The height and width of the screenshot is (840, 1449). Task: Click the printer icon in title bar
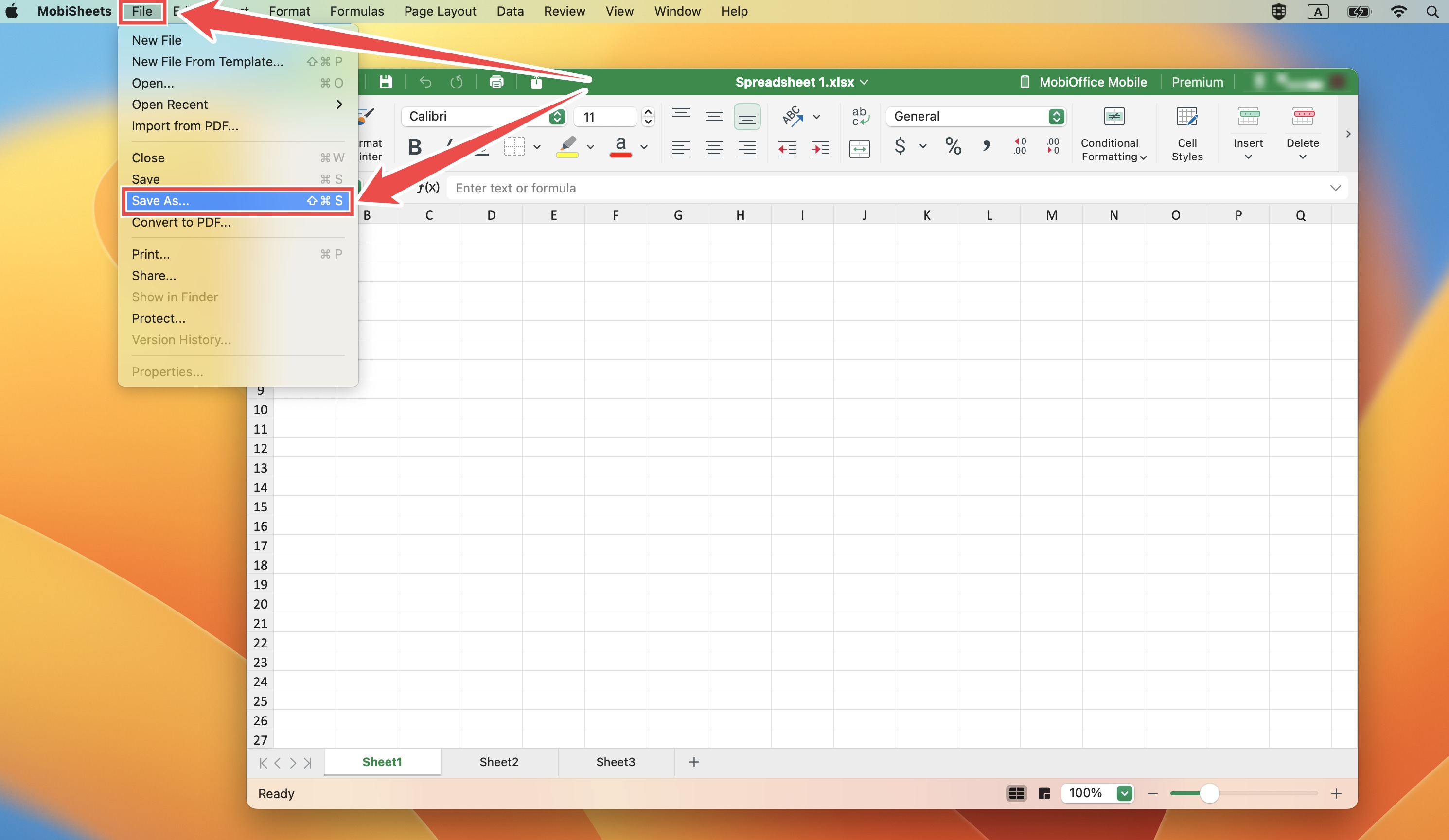pos(496,82)
